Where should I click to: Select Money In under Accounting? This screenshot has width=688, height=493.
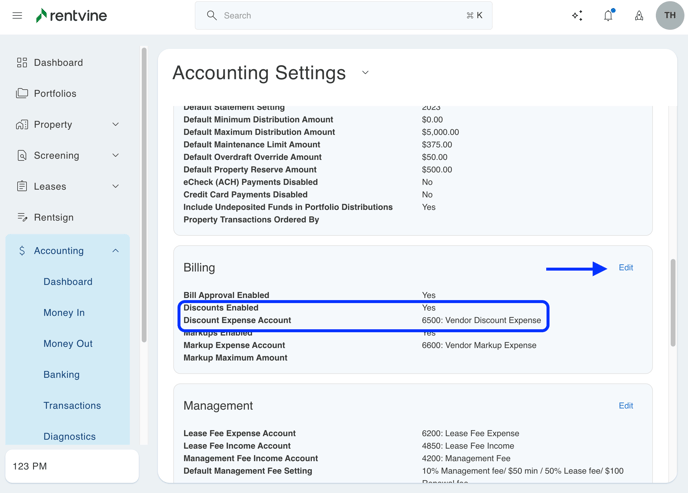(64, 313)
